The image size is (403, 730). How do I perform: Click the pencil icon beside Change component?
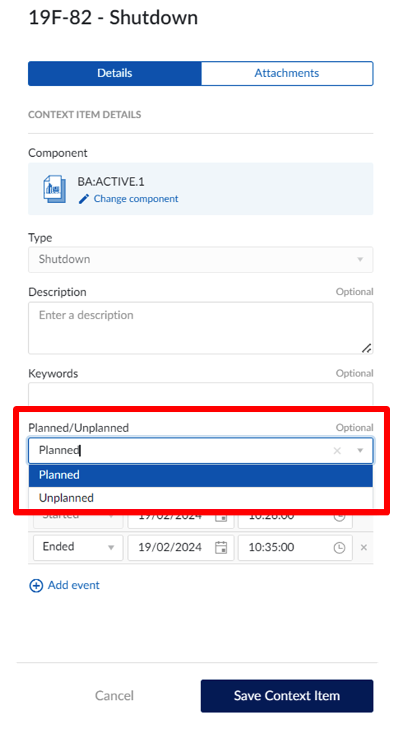(x=84, y=199)
